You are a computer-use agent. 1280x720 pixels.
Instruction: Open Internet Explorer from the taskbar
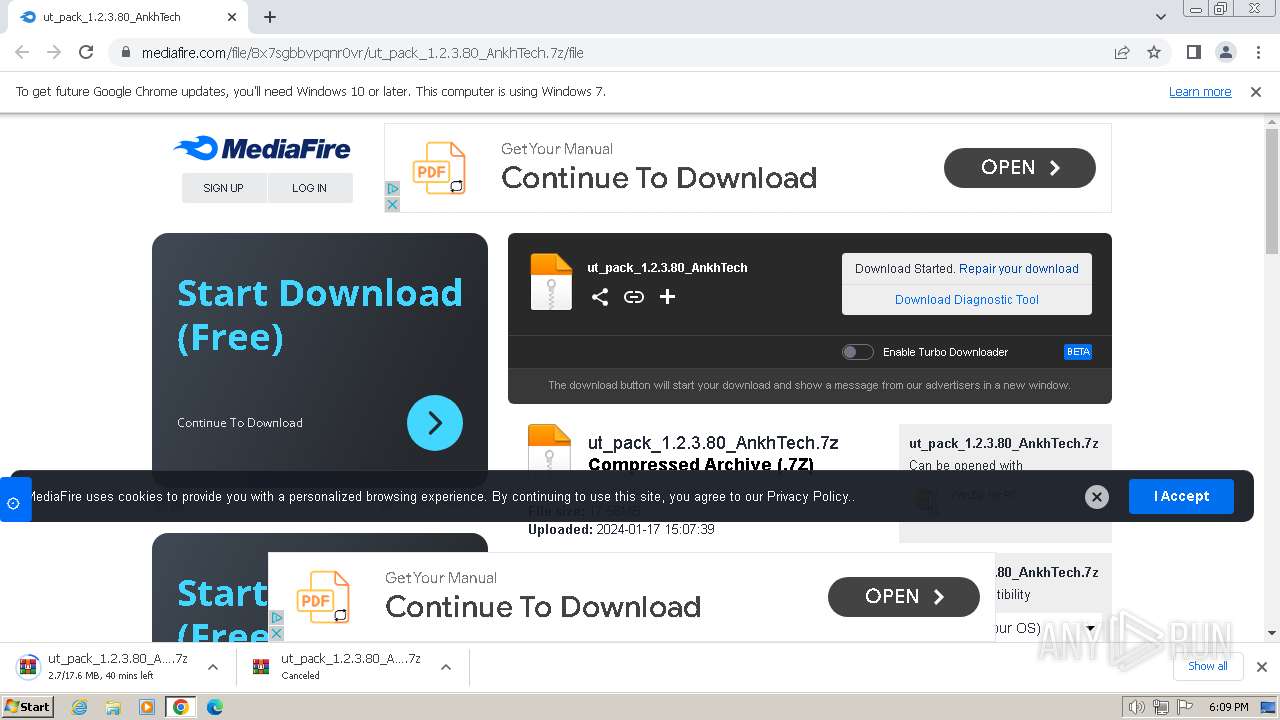[x=80, y=707]
